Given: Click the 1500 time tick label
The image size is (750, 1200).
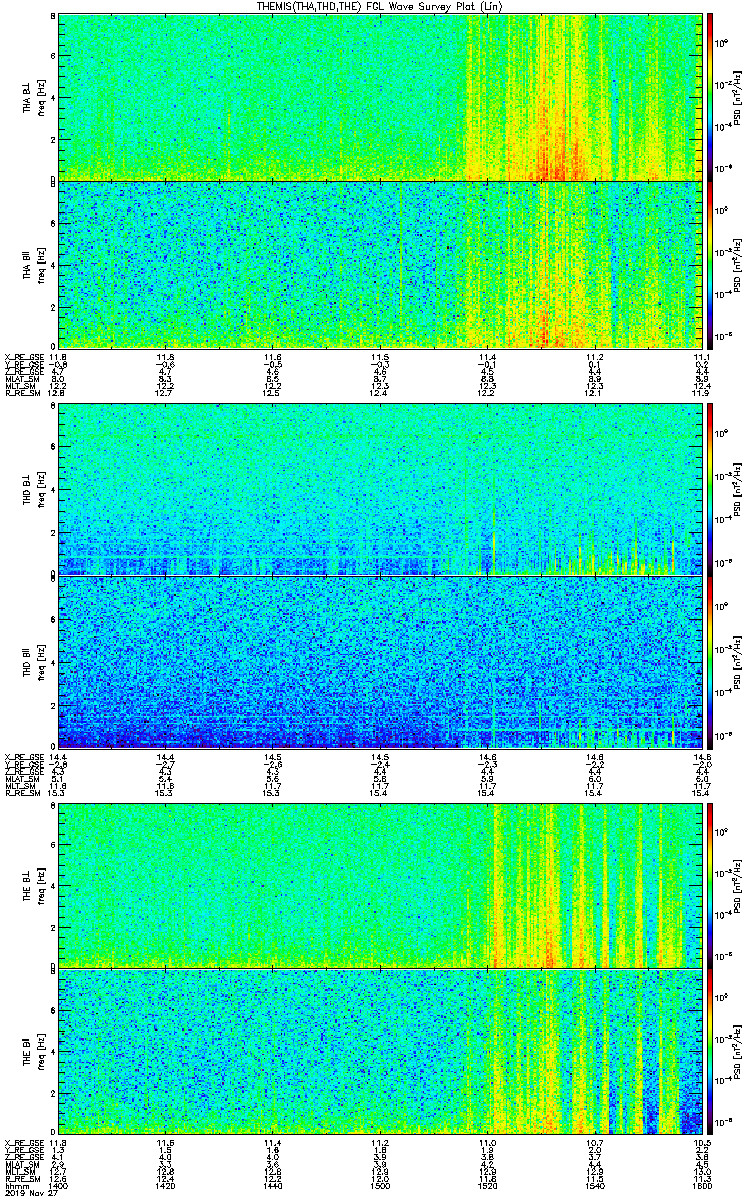Looking at the screenshot, I should (380, 1184).
